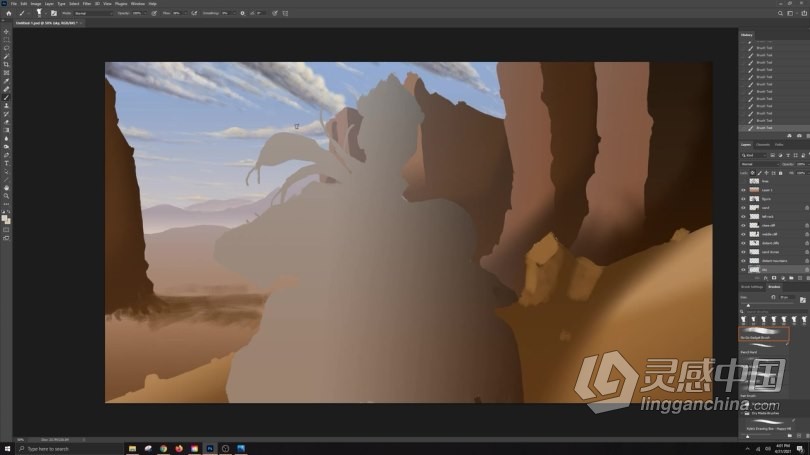810x455 pixels.
Task: Hide the left rock layer
Action: [x=743, y=216]
